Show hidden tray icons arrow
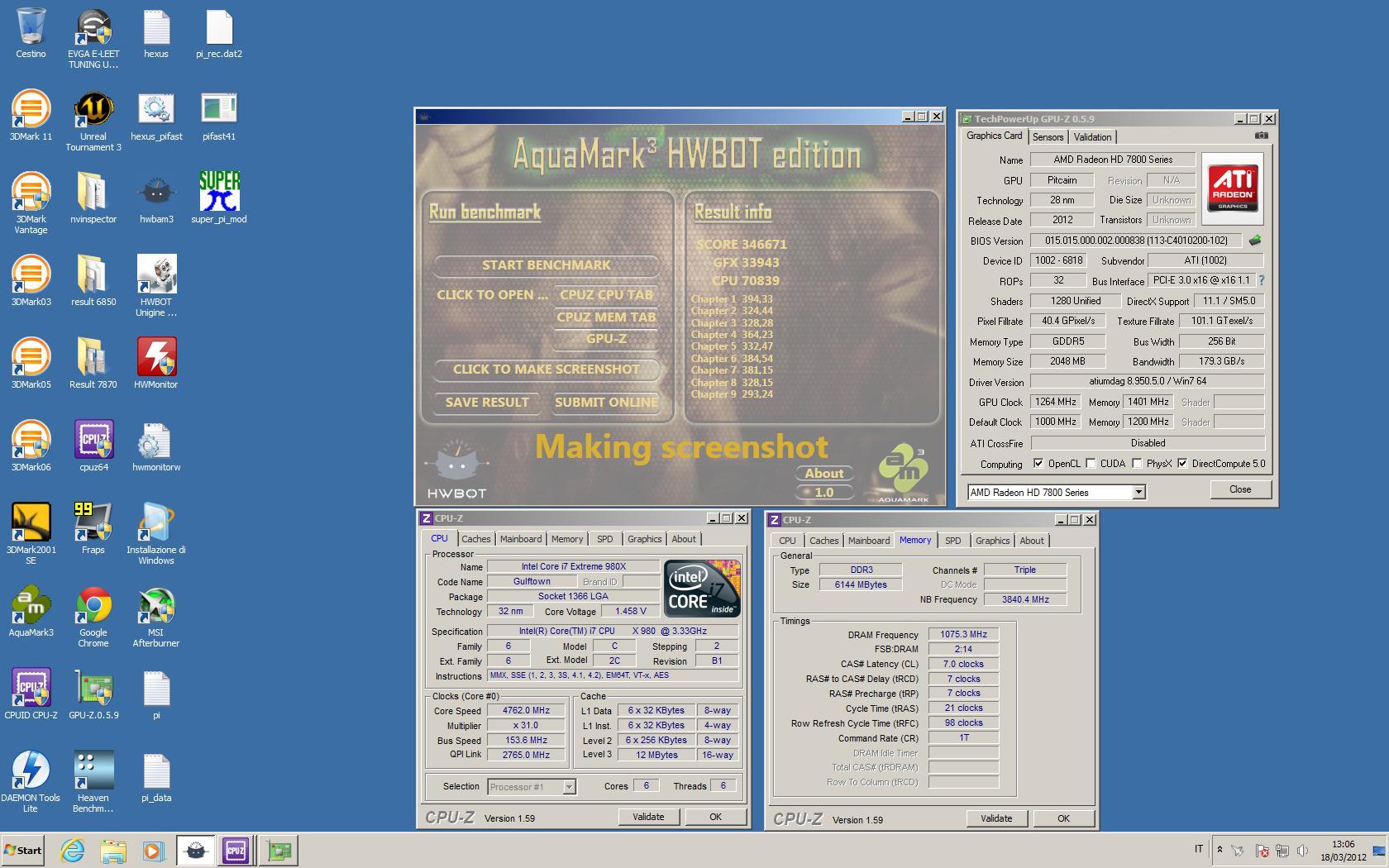The height and width of the screenshot is (868, 1389). [x=1220, y=850]
